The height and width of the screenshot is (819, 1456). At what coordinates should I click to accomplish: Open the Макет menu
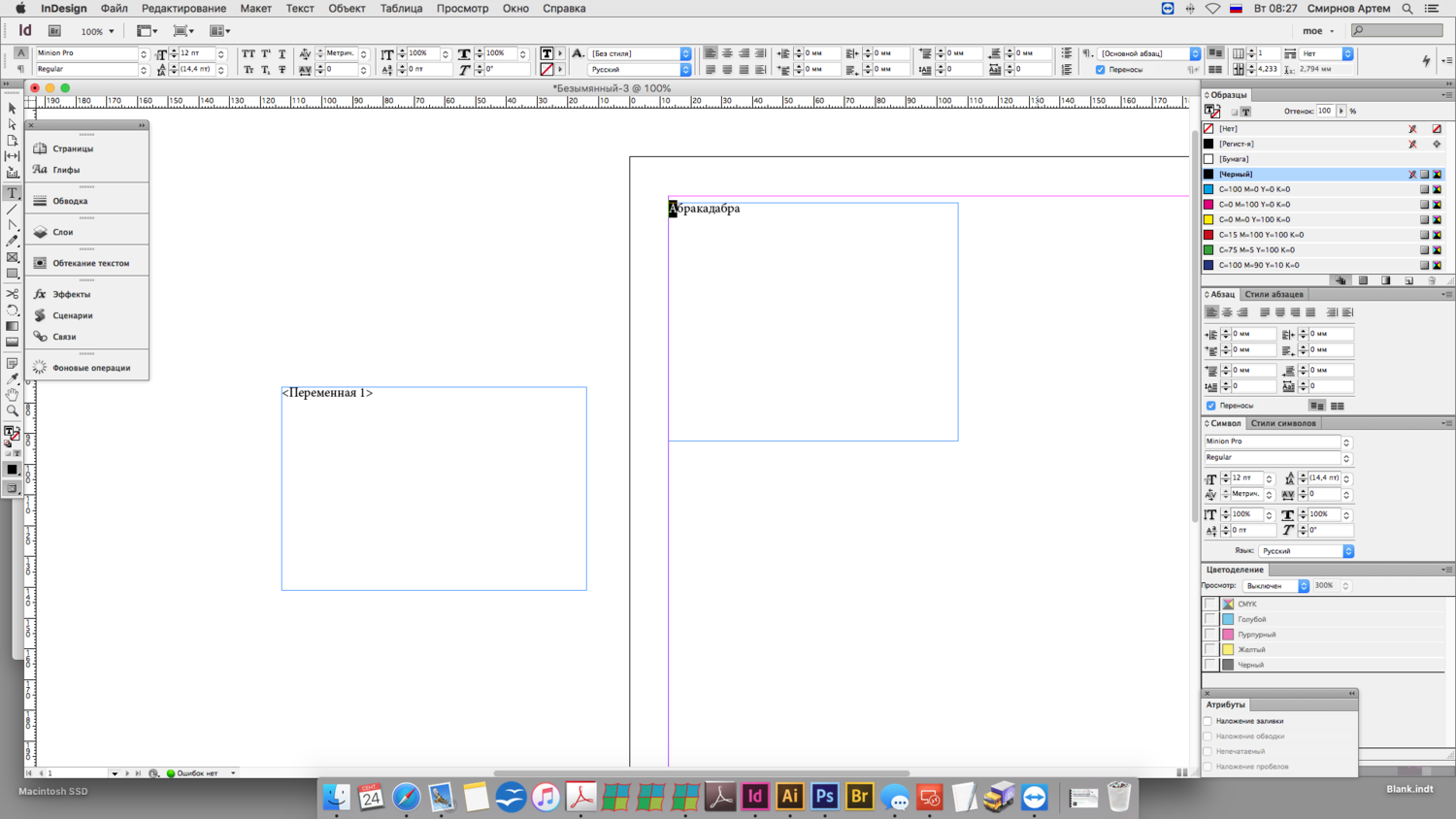255,9
